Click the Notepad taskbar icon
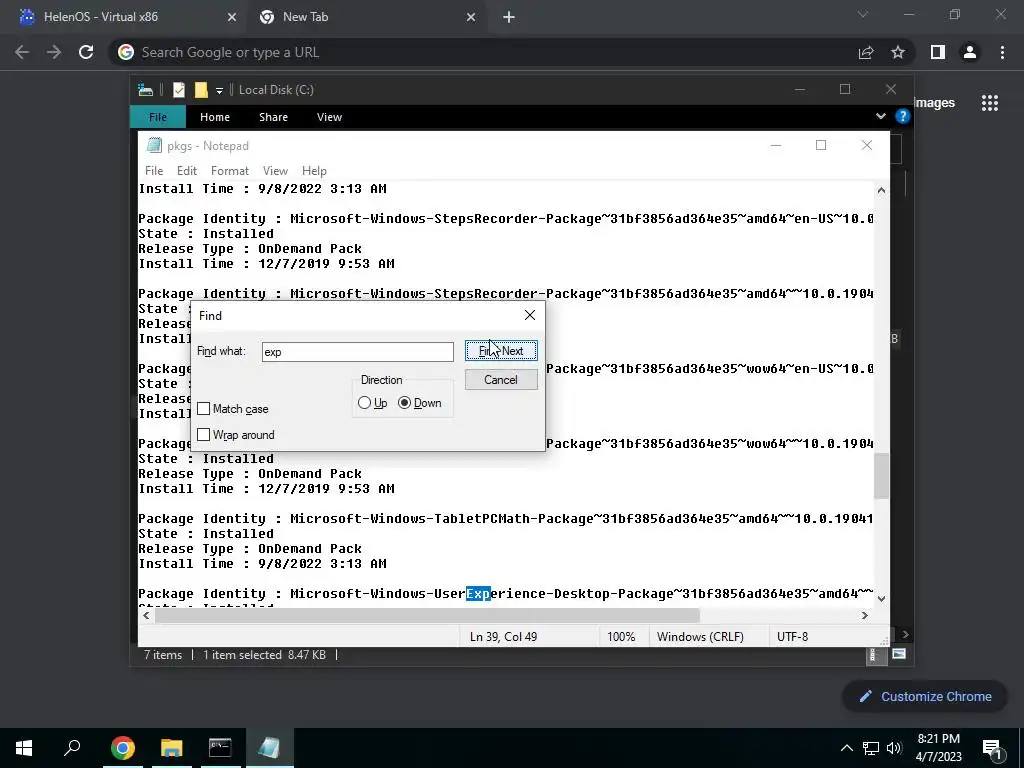1024x768 pixels. [x=269, y=748]
